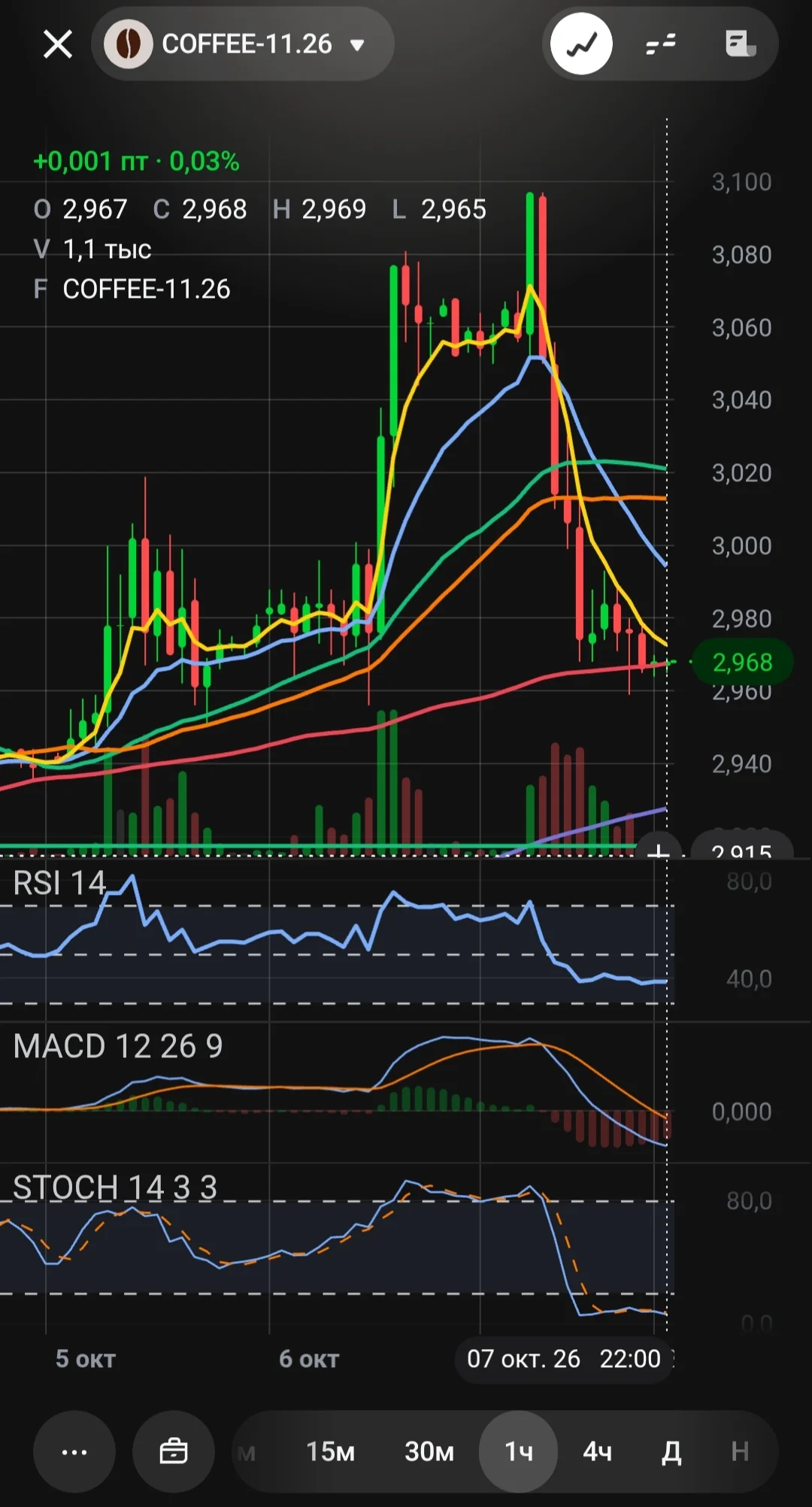Tap the volume value 1,1 тыс
This screenshot has width=812, height=1507.
point(108,249)
